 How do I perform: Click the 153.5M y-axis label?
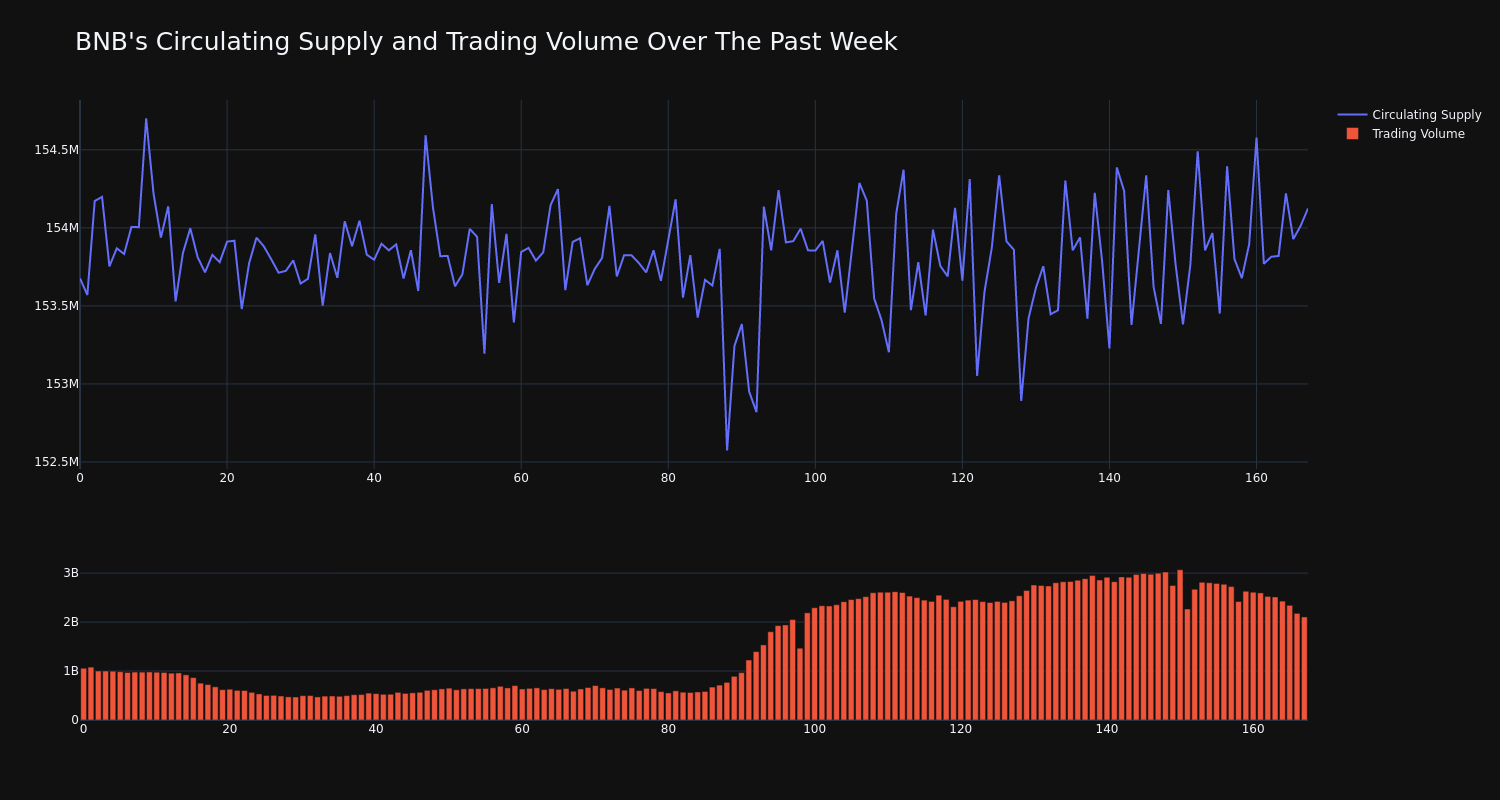coord(56,306)
